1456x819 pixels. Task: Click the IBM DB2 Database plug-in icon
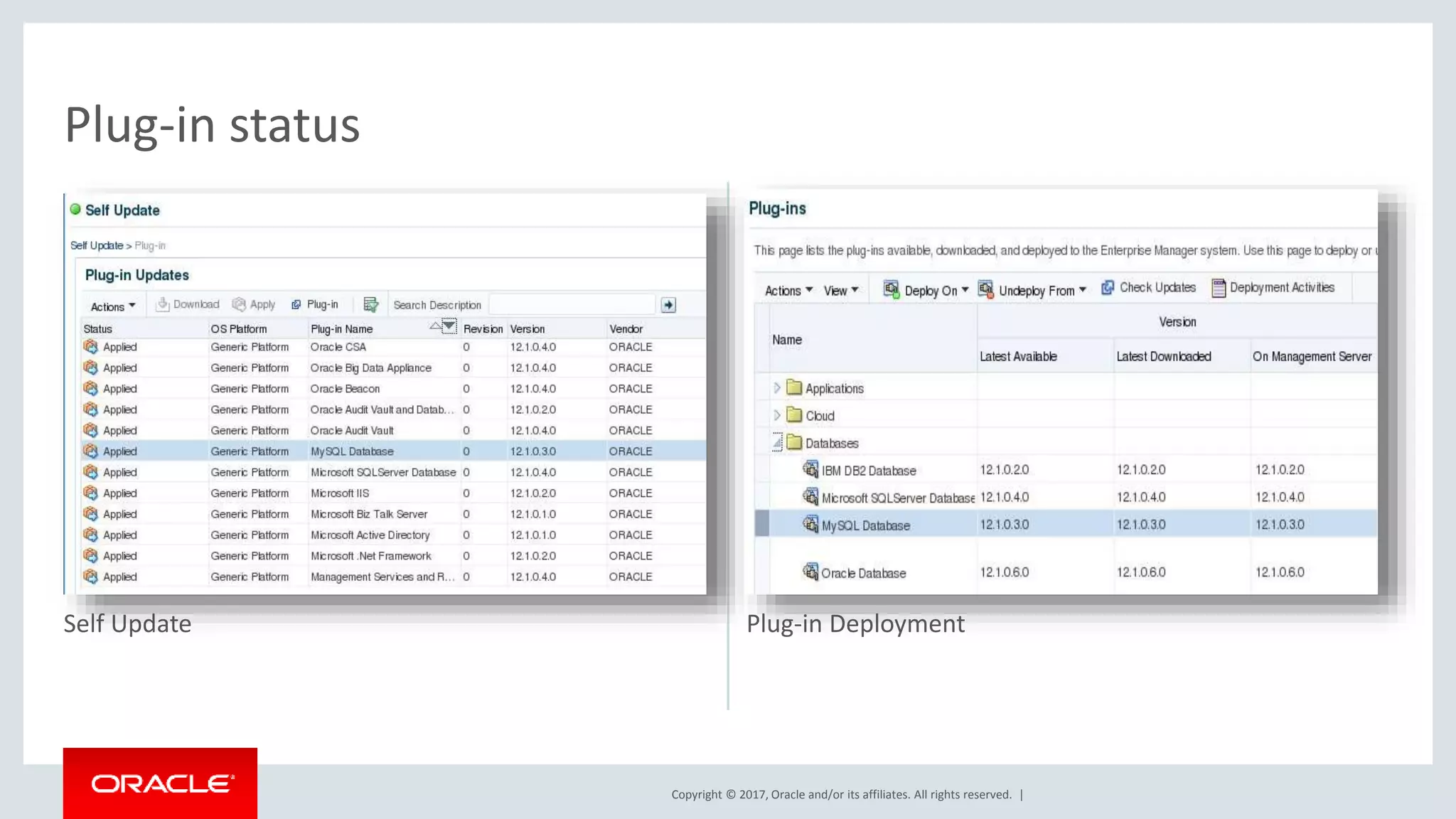[x=810, y=469]
